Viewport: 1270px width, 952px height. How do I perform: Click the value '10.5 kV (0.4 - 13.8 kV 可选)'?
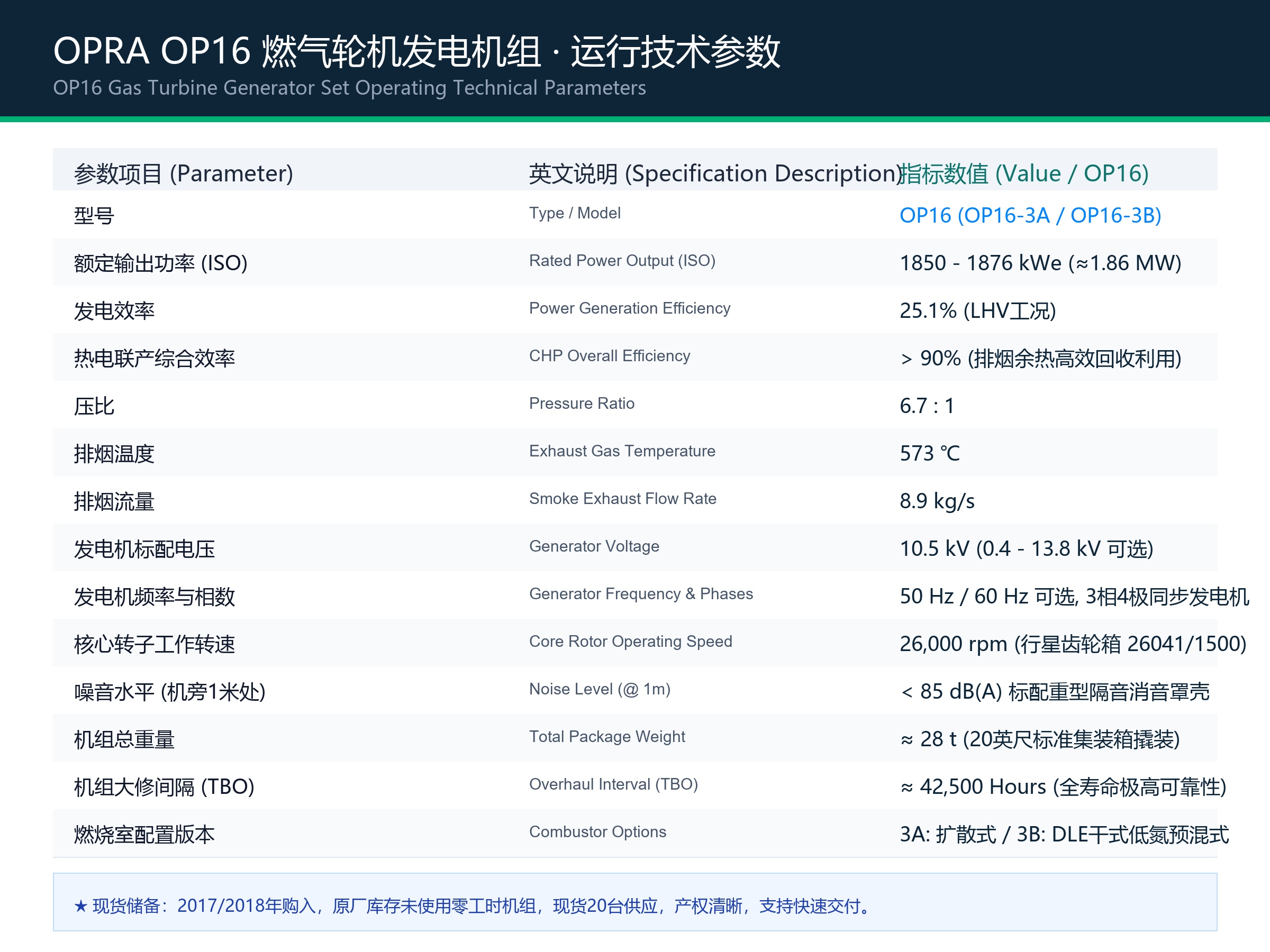click(x=1027, y=548)
